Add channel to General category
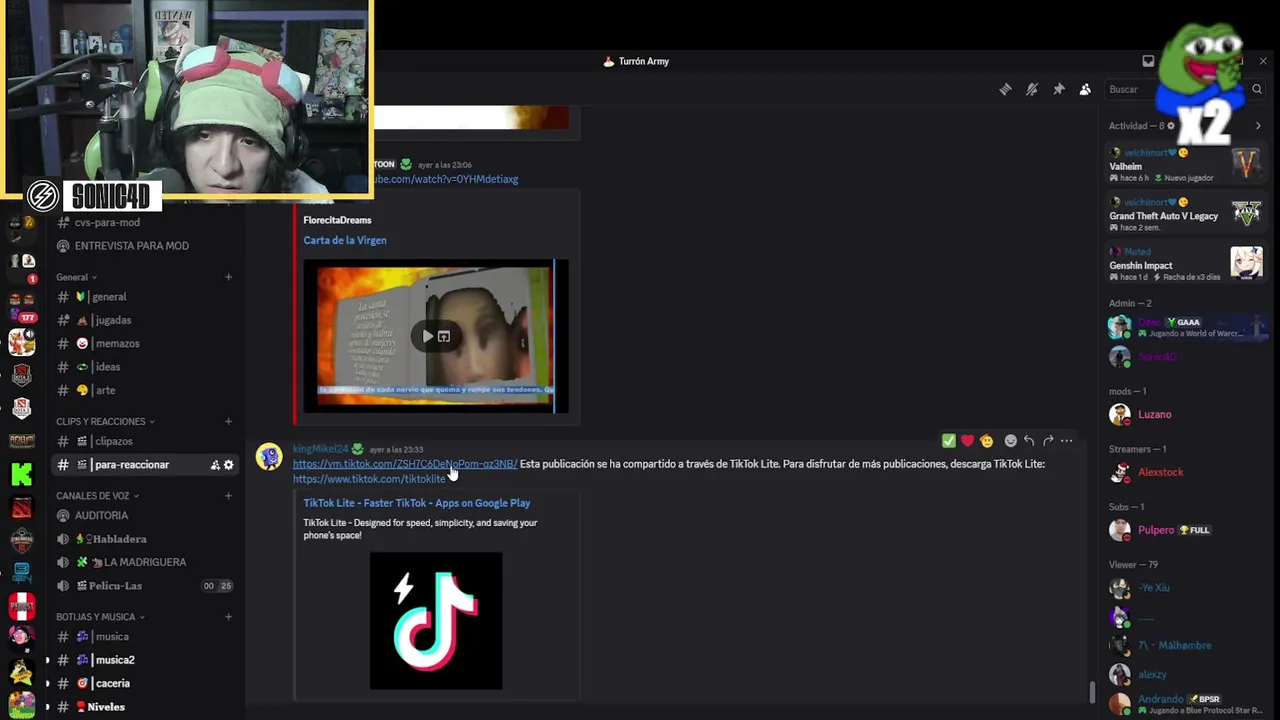The image size is (1280, 720). [x=228, y=277]
